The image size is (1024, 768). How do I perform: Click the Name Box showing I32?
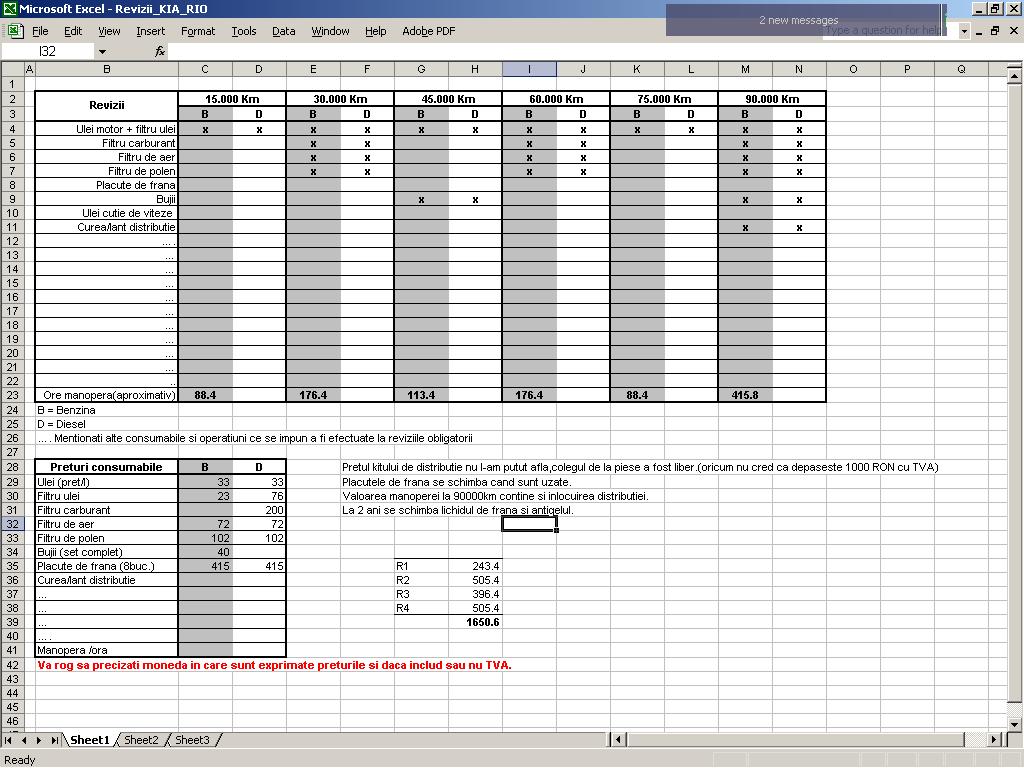pos(48,52)
